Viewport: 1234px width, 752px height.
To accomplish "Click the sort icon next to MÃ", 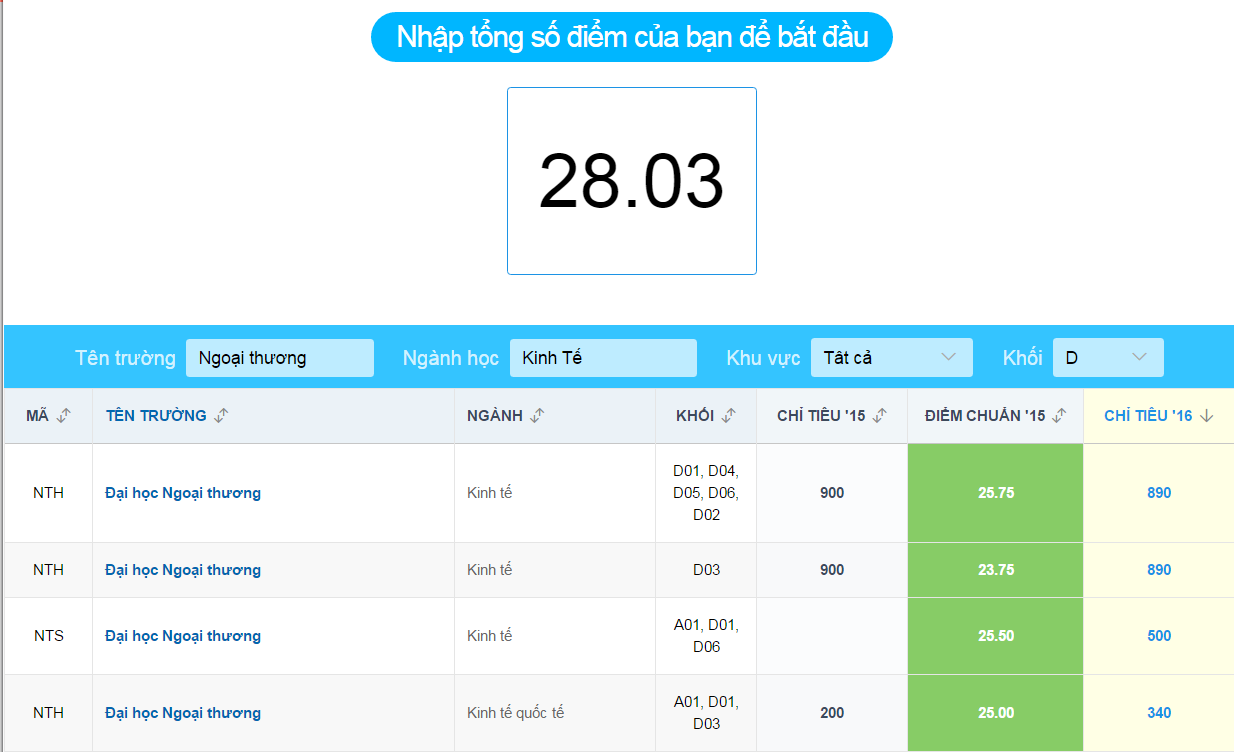I will (64, 416).
